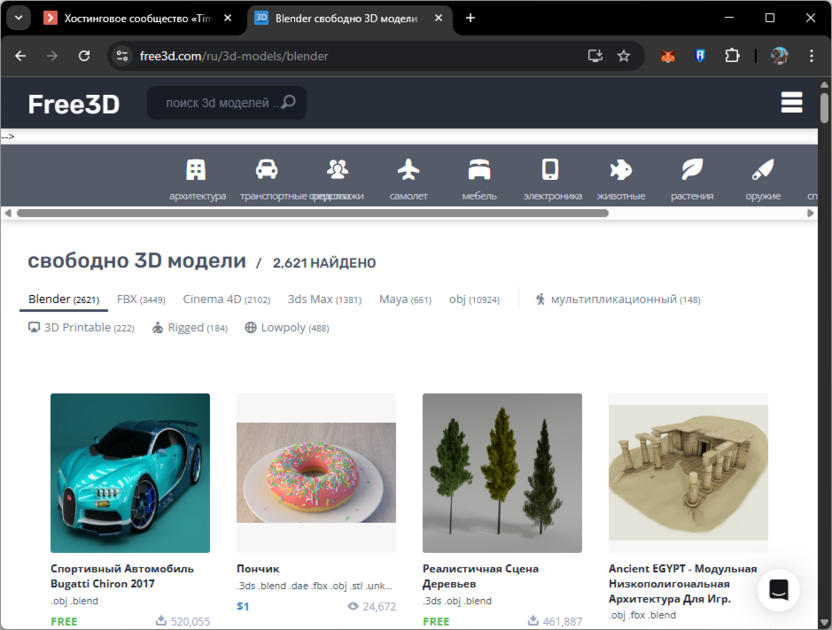832x630 pixels.
Task: Click the category scrollbar right arrow
Action: click(x=810, y=213)
